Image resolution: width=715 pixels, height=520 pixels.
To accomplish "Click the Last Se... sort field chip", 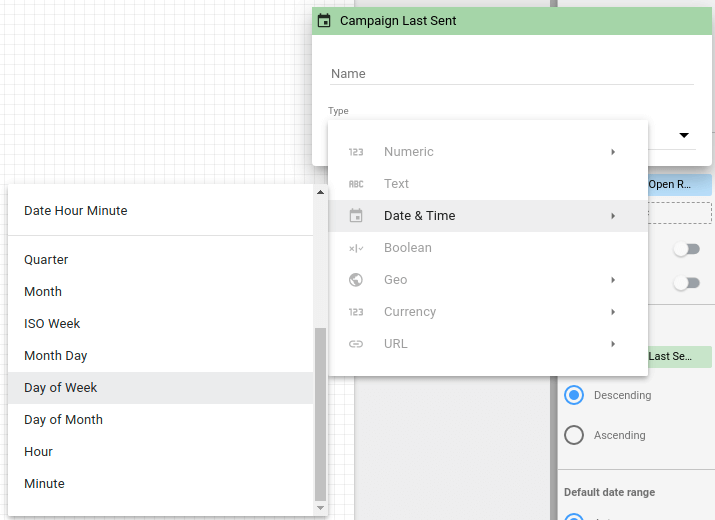I will [679, 357].
